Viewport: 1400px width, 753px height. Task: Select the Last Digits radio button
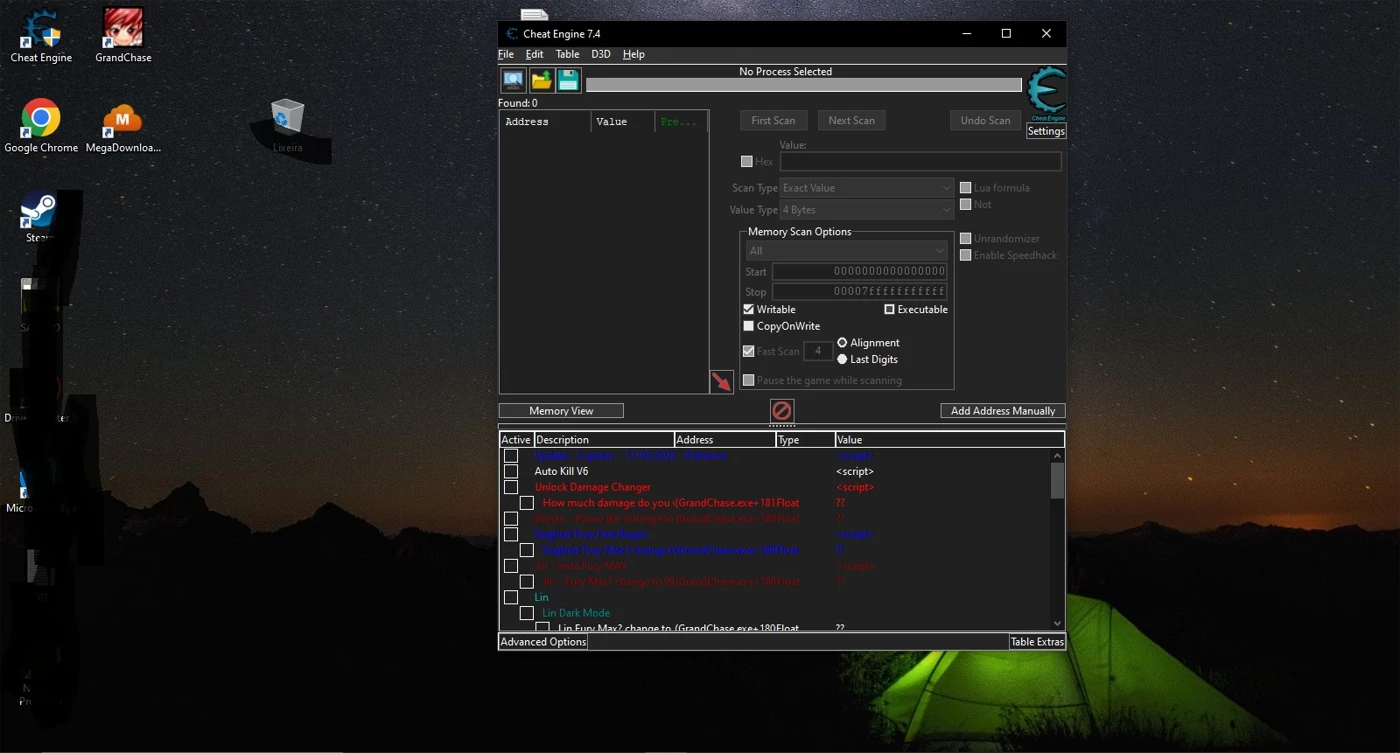(x=842, y=359)
